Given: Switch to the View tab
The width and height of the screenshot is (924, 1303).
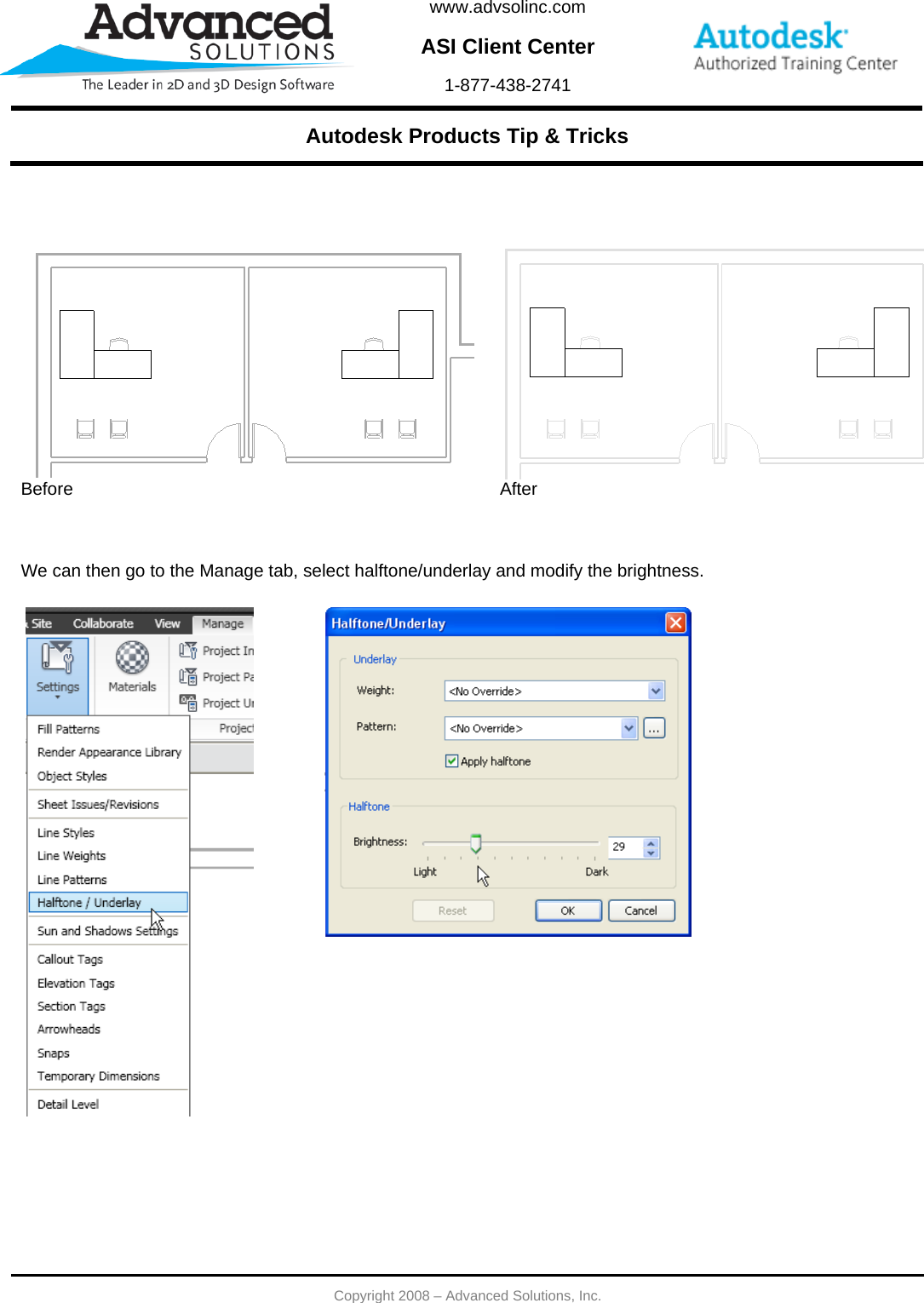Looking at the screenshot, I should tap(167, 623).
